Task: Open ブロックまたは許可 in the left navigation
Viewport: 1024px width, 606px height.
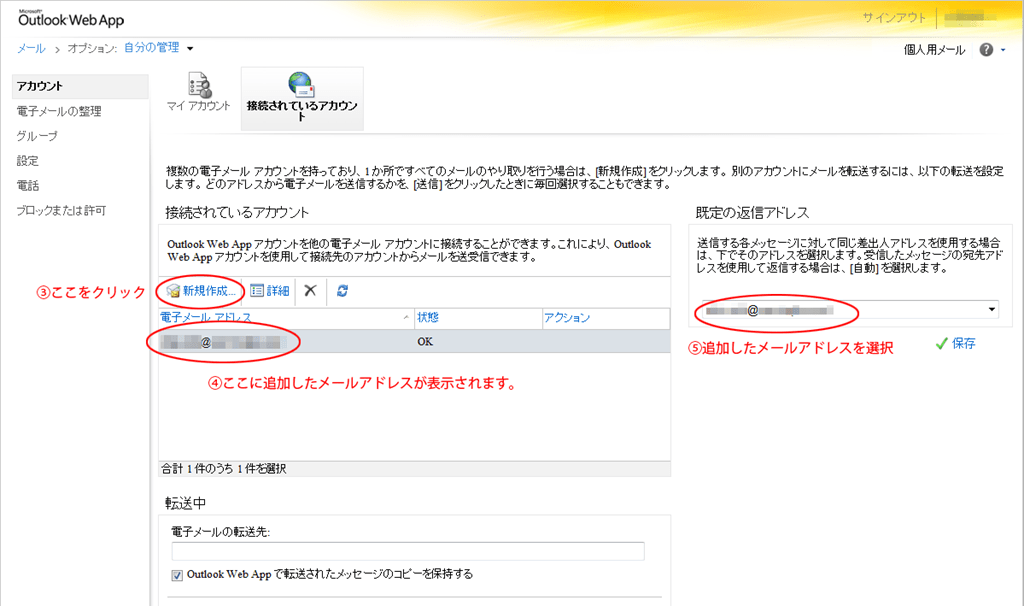Action: [x=61, y=210]
